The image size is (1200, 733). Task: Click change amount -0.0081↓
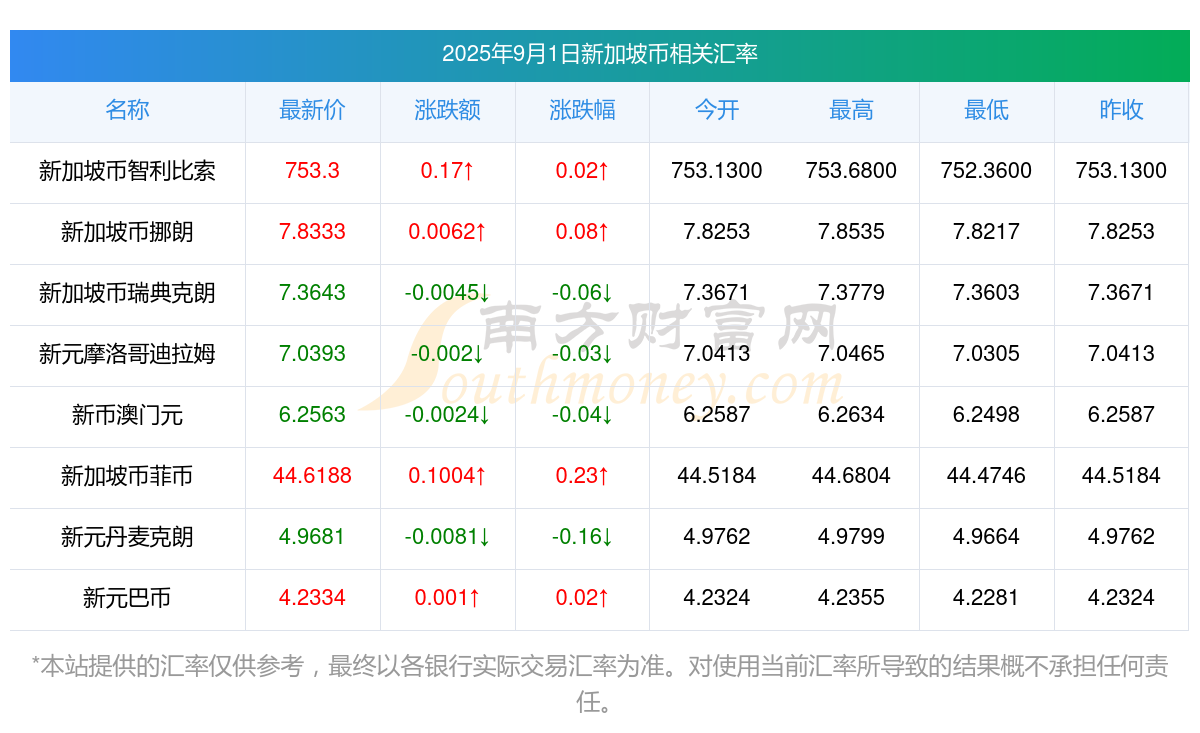point(447,537)
